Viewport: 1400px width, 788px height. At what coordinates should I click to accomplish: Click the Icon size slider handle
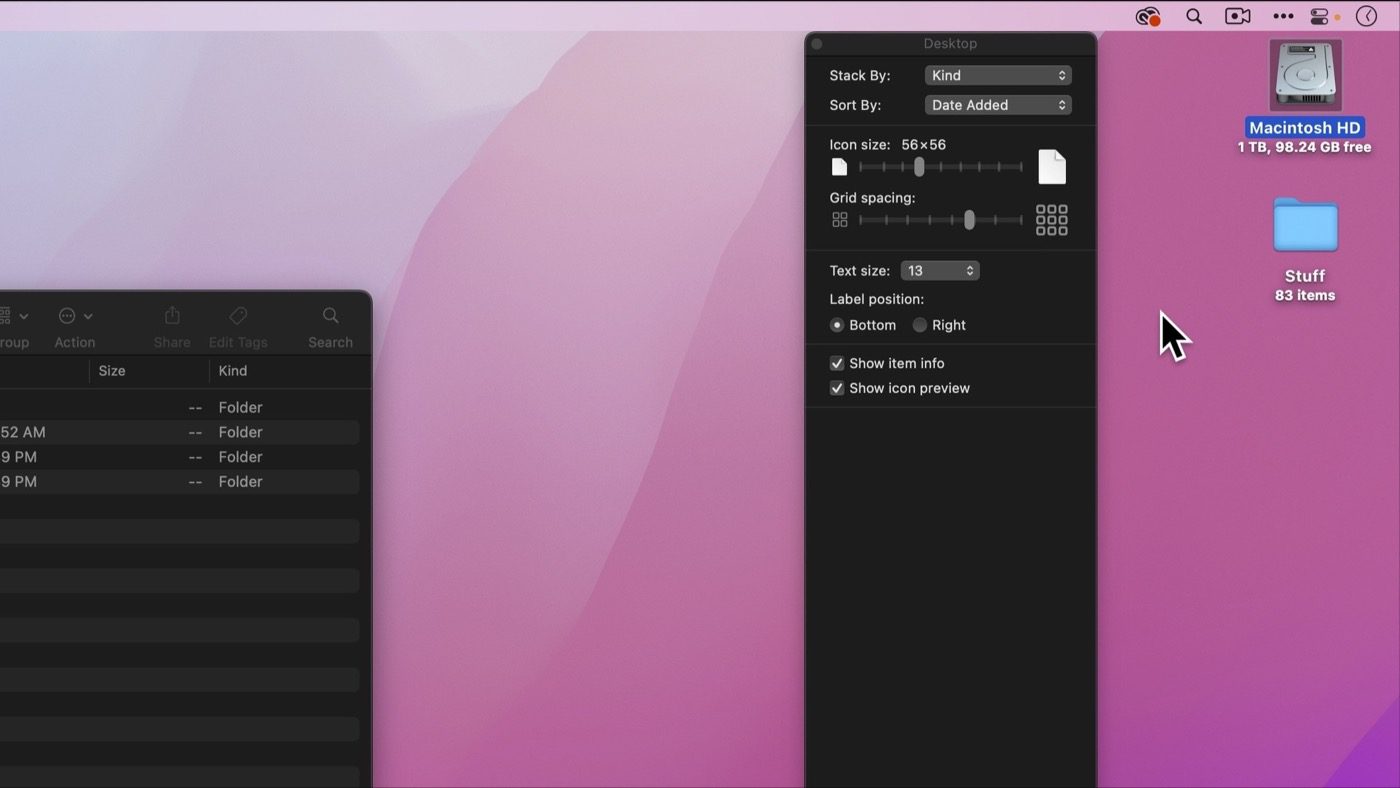point(919,167)
